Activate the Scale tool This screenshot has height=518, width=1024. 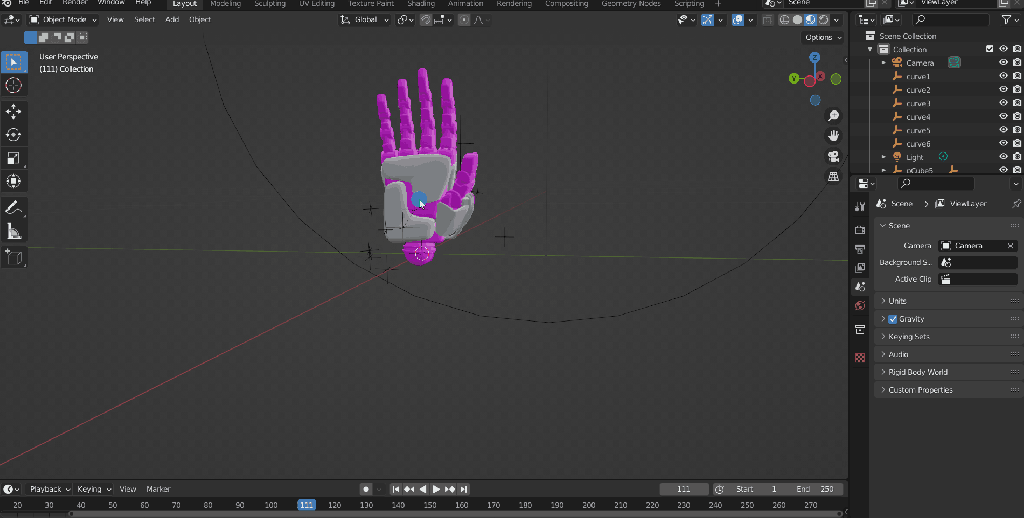coord(14,158)
